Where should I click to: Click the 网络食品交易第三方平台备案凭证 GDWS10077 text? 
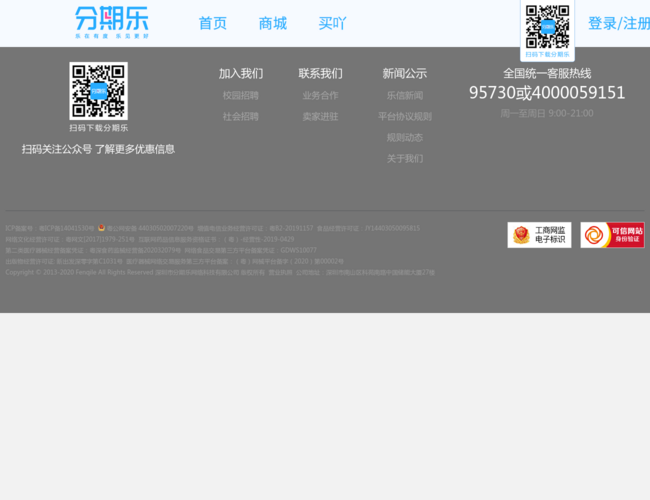250,250
